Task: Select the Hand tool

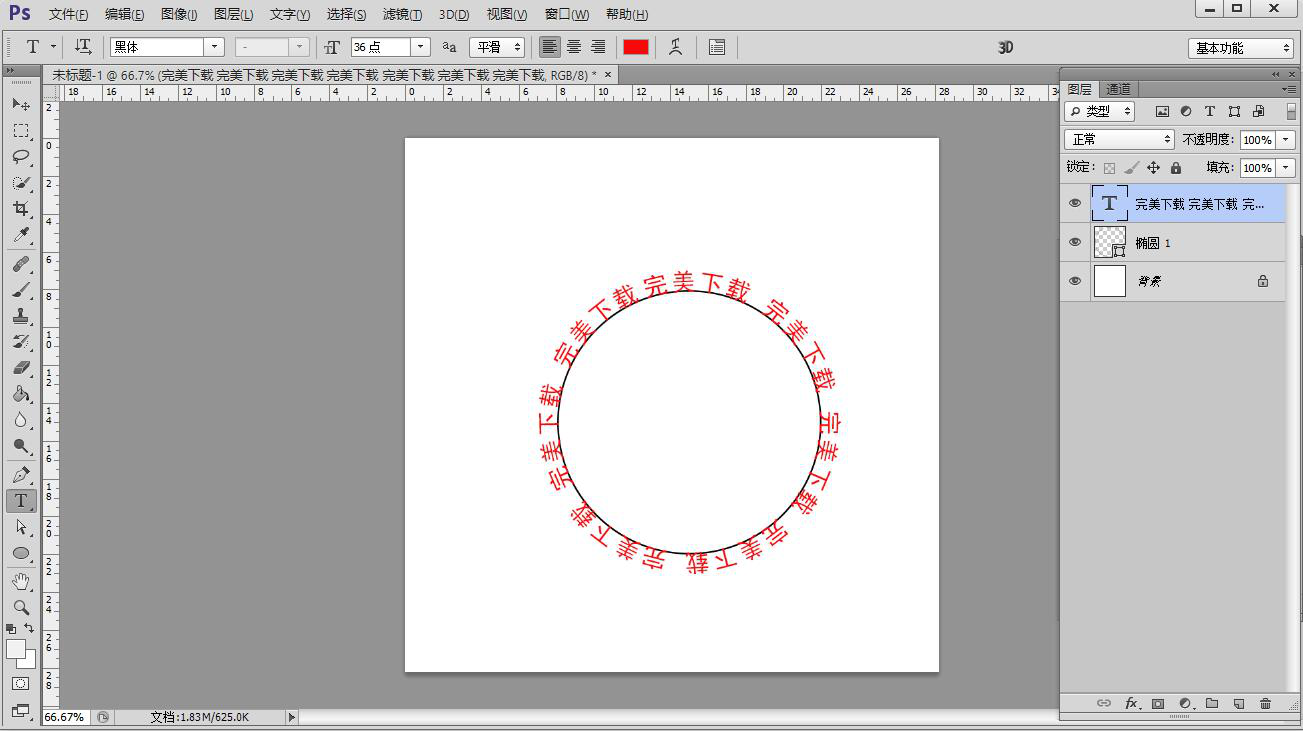Action: pos(20,581)
